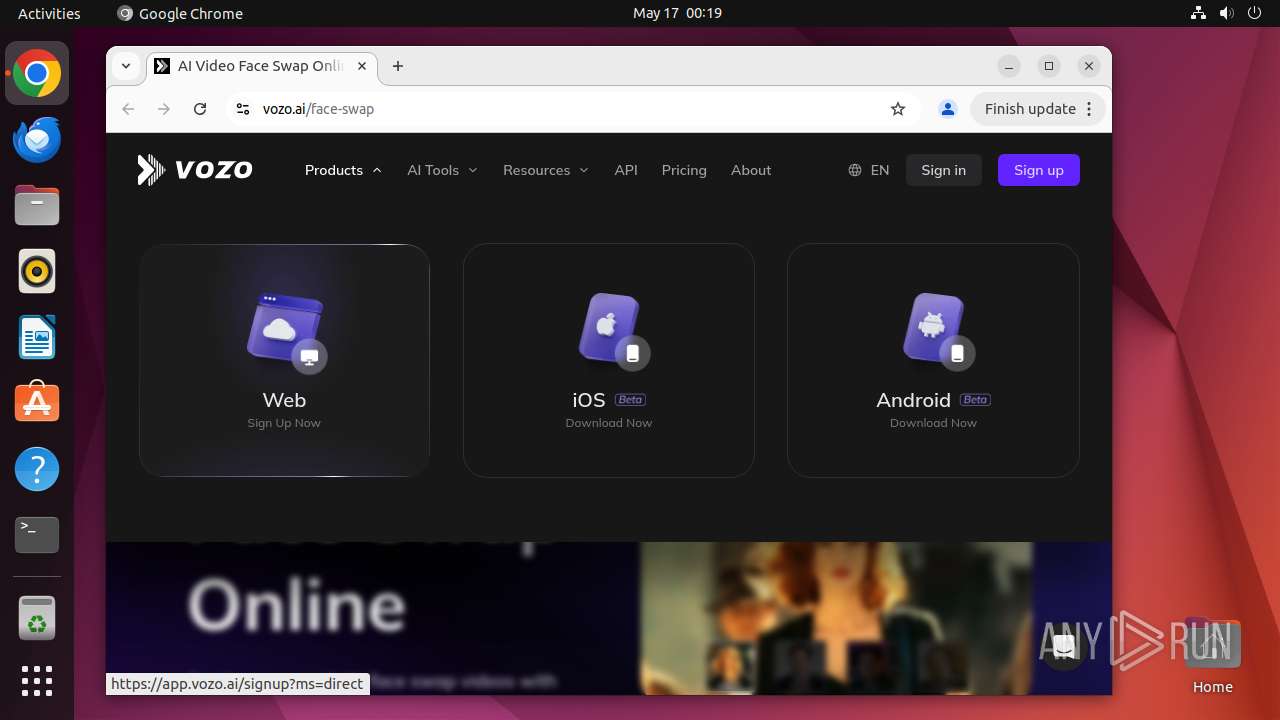Viewport: 1280px width, 720px height.
Task: Go forward in browser history
Action: pyautogui.click(x=164, y=109)
